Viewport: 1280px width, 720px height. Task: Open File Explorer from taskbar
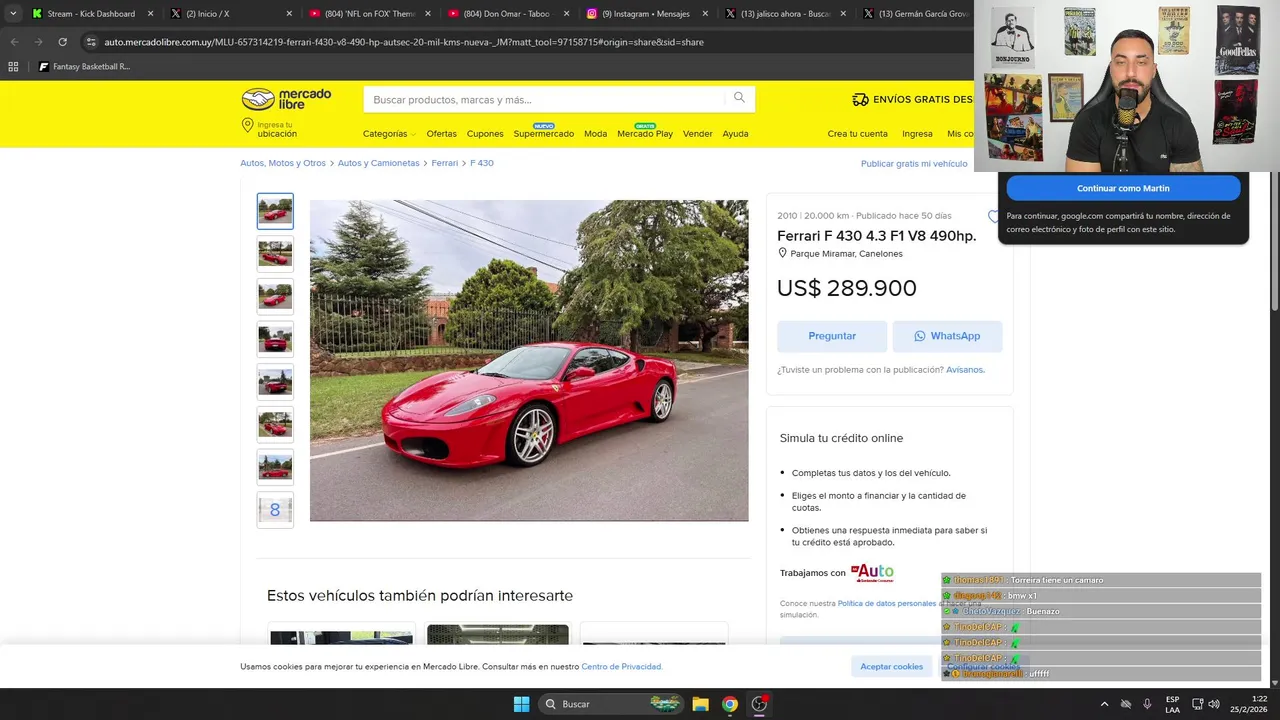(x=700, y=704)
